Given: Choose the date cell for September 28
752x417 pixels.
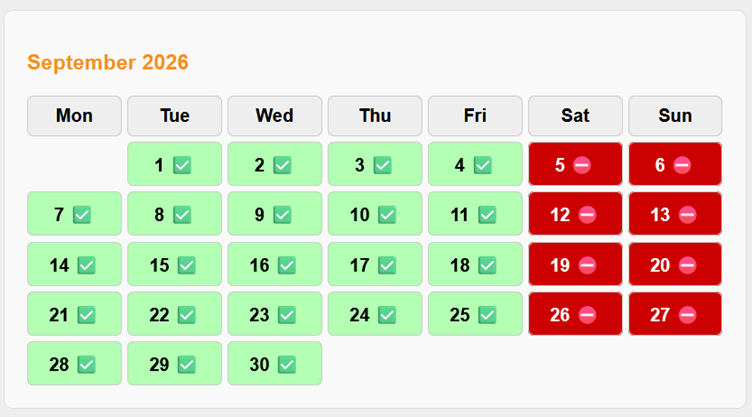Looking at the screenshot, I should click(x=74, y=365).
